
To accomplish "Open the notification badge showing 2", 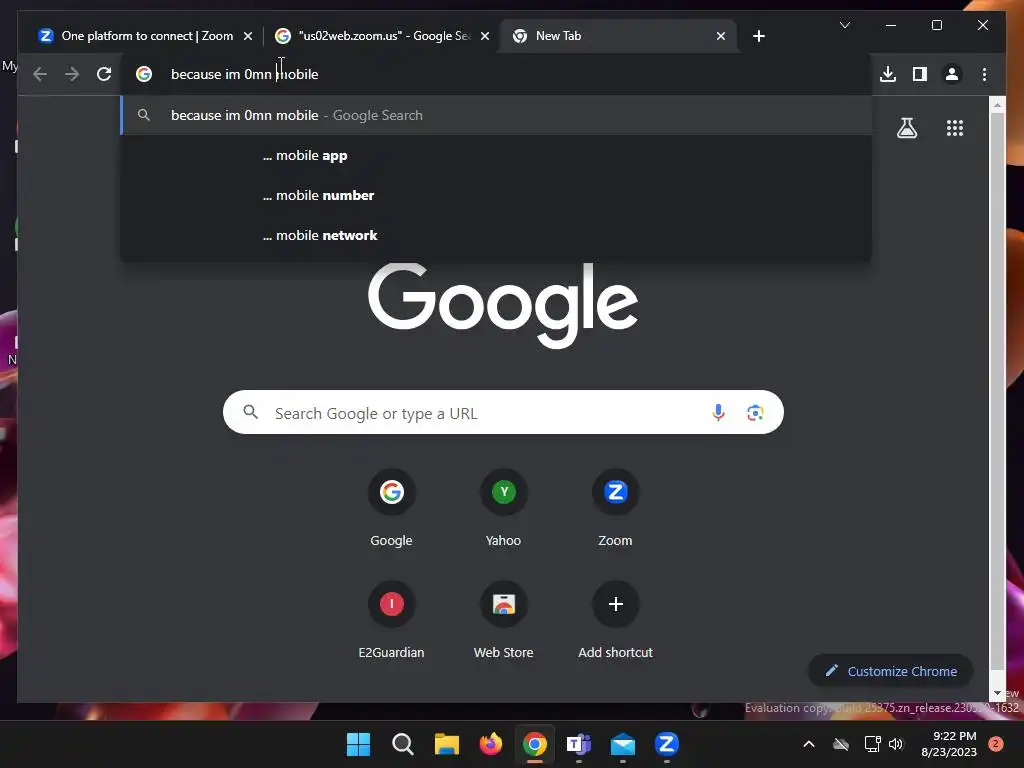I will (x=996, y=744).
